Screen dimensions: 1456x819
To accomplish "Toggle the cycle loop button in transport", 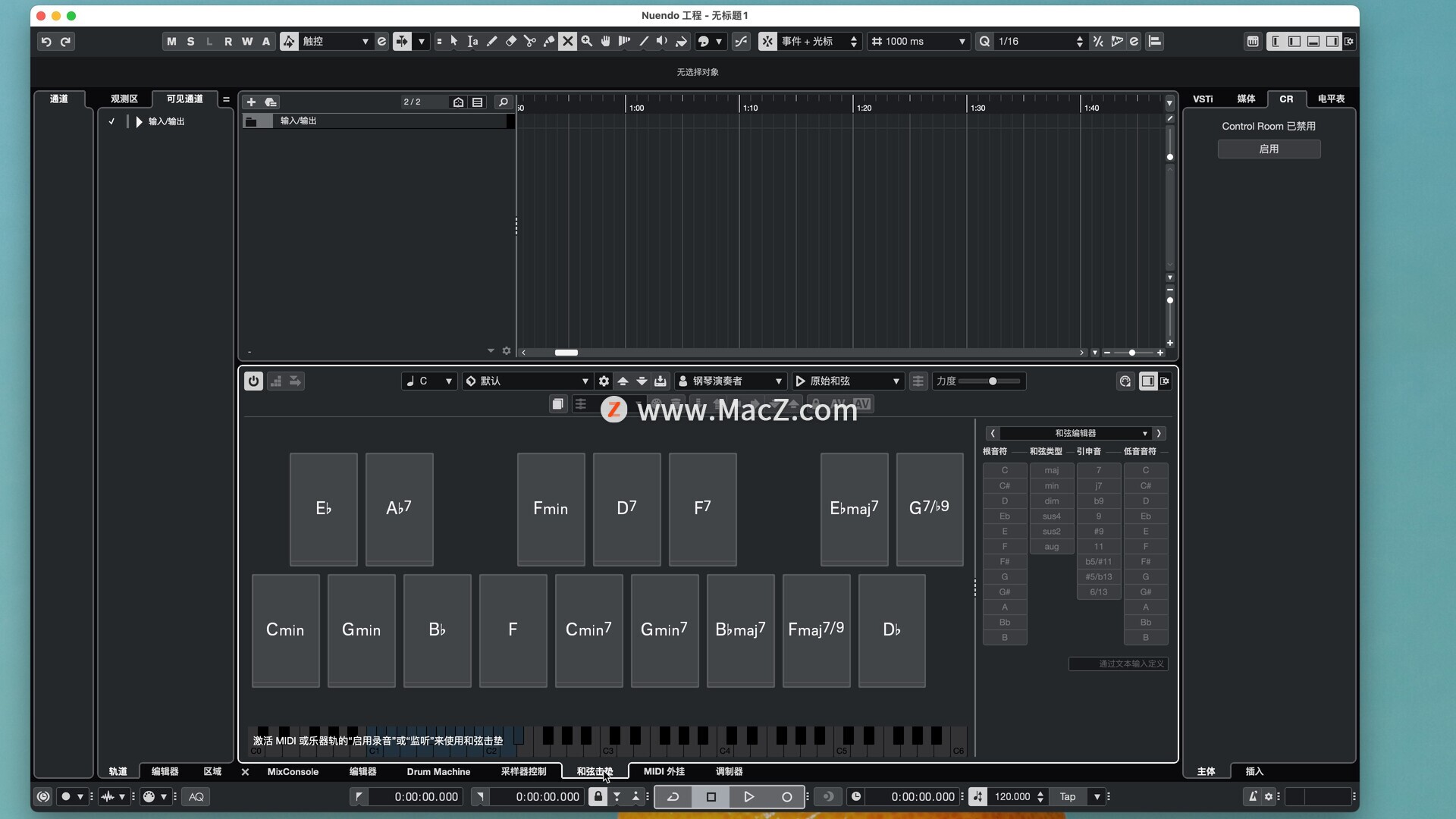I will point(673,796).
